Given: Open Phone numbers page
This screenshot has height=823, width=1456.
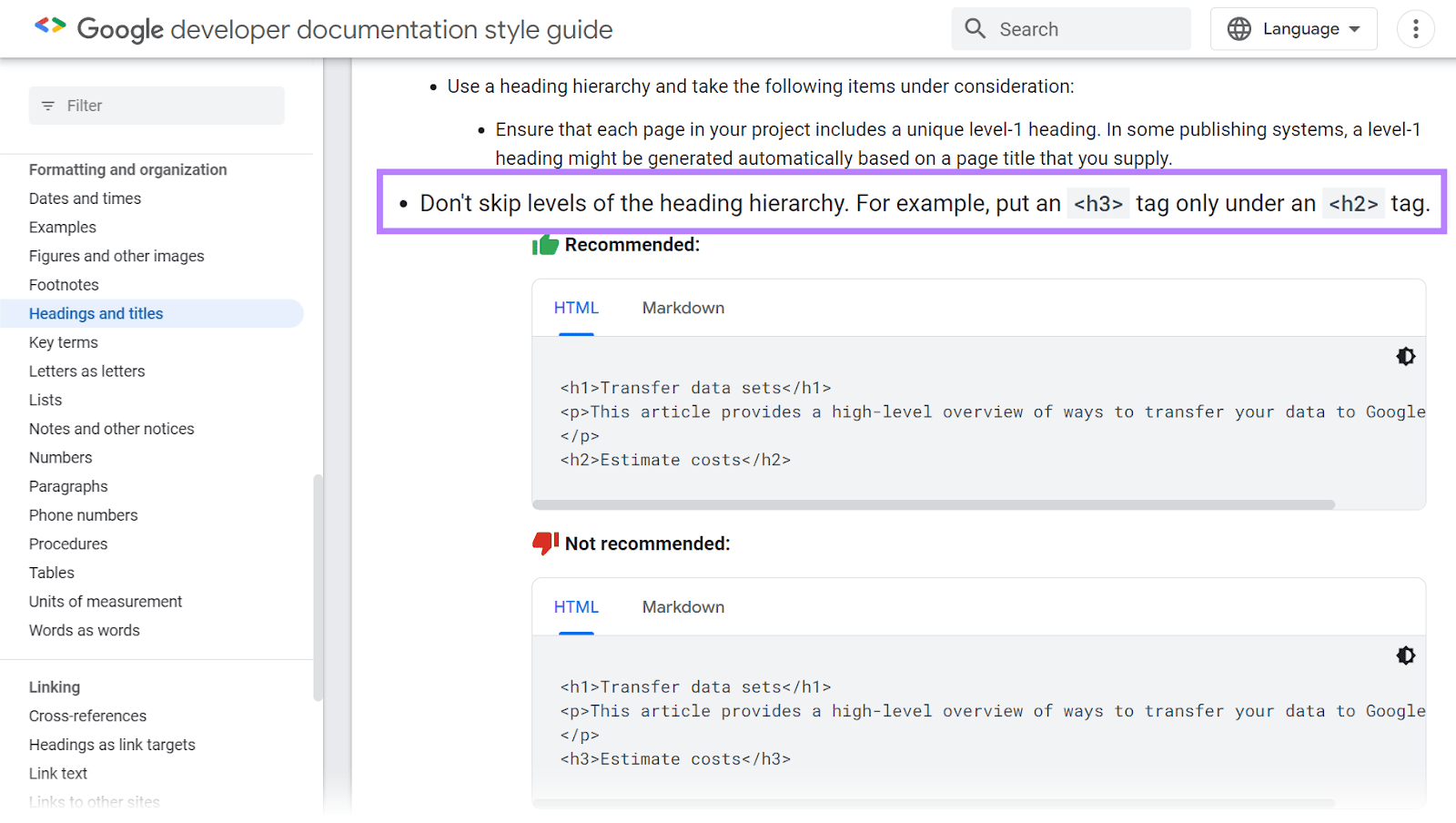Looking at the screenshot, I should (x=84, y=515).
